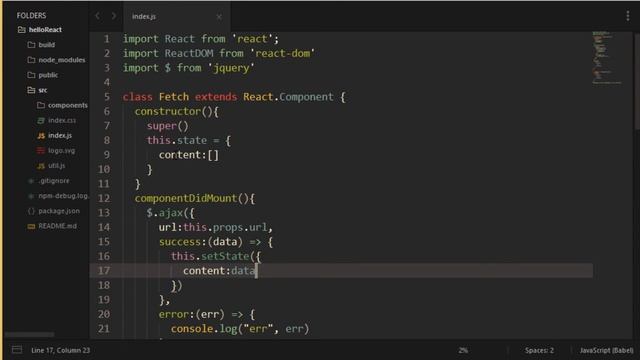Place cursor on 'jquery' import string
640x360 pixels.
231,68
